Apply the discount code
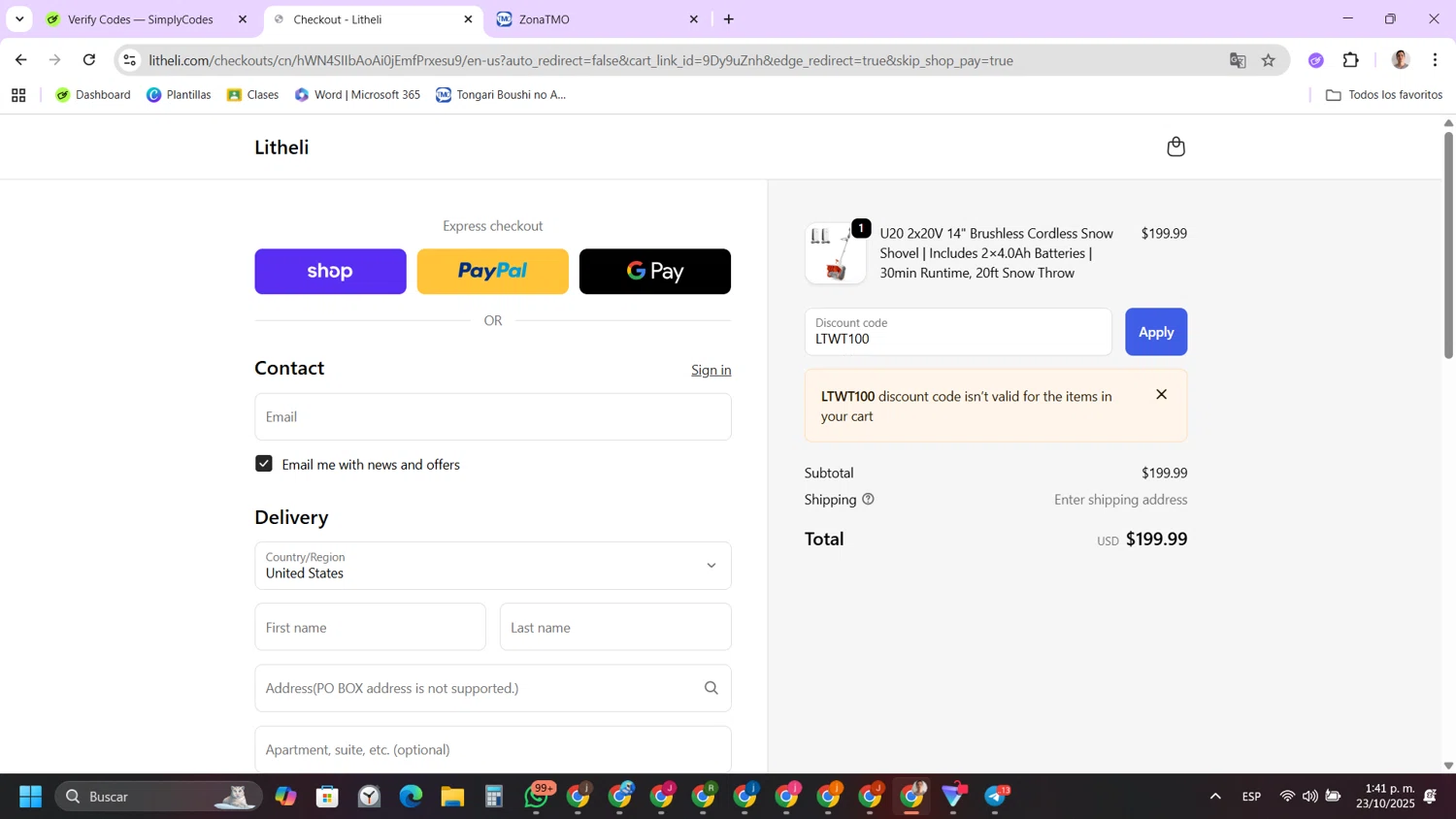 point(1156,332)
